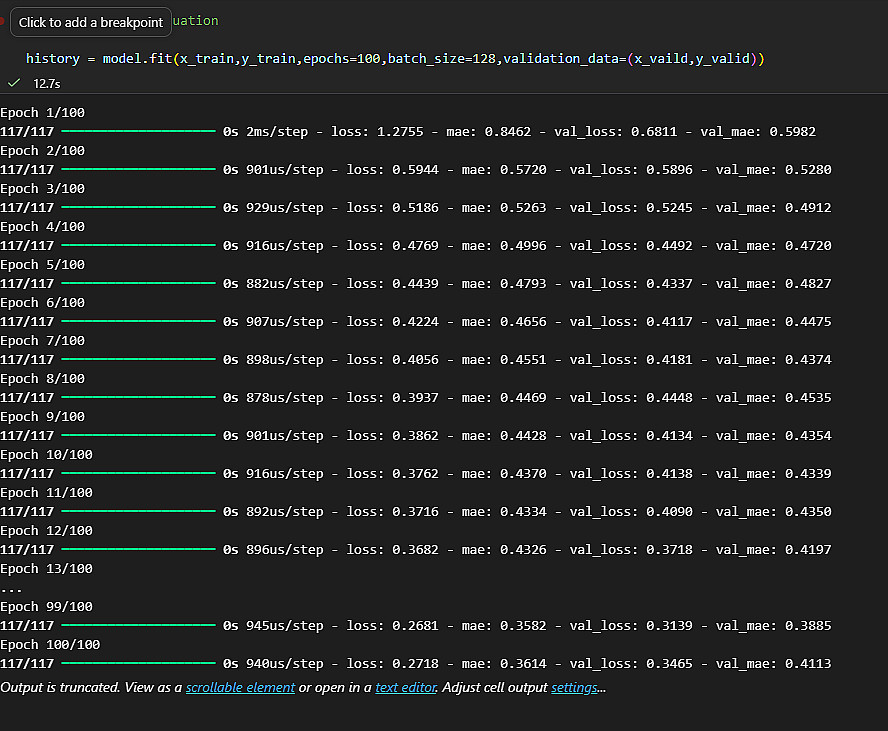This screenshot has height=731, width=888.
Task: Click the 12.7s execution time label
Action: point(47,84)
